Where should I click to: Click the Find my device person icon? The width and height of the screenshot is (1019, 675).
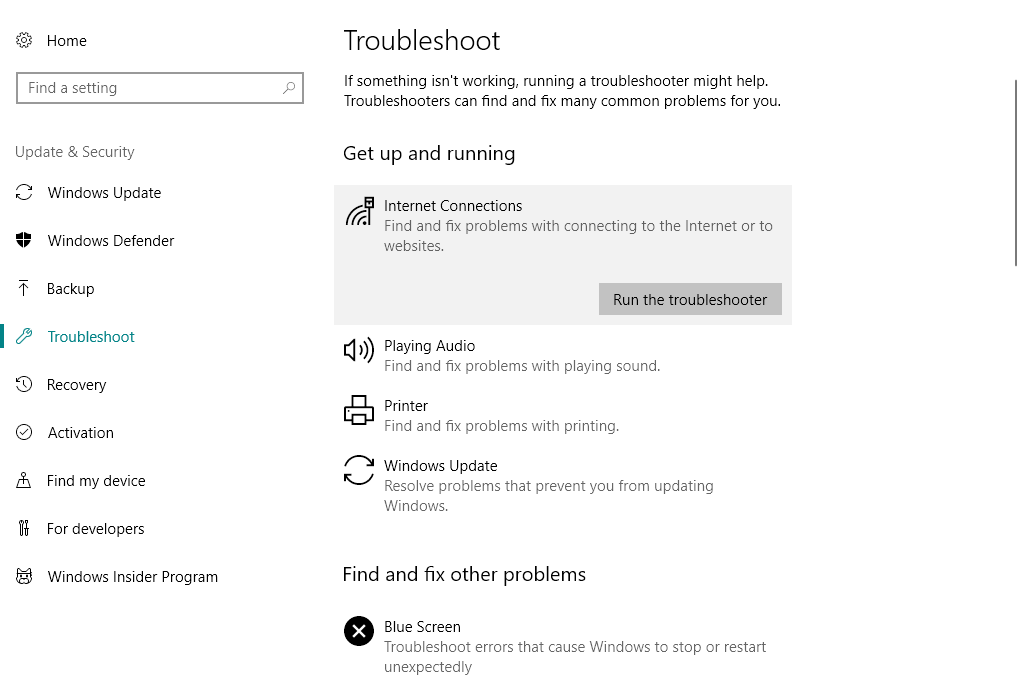24,481
